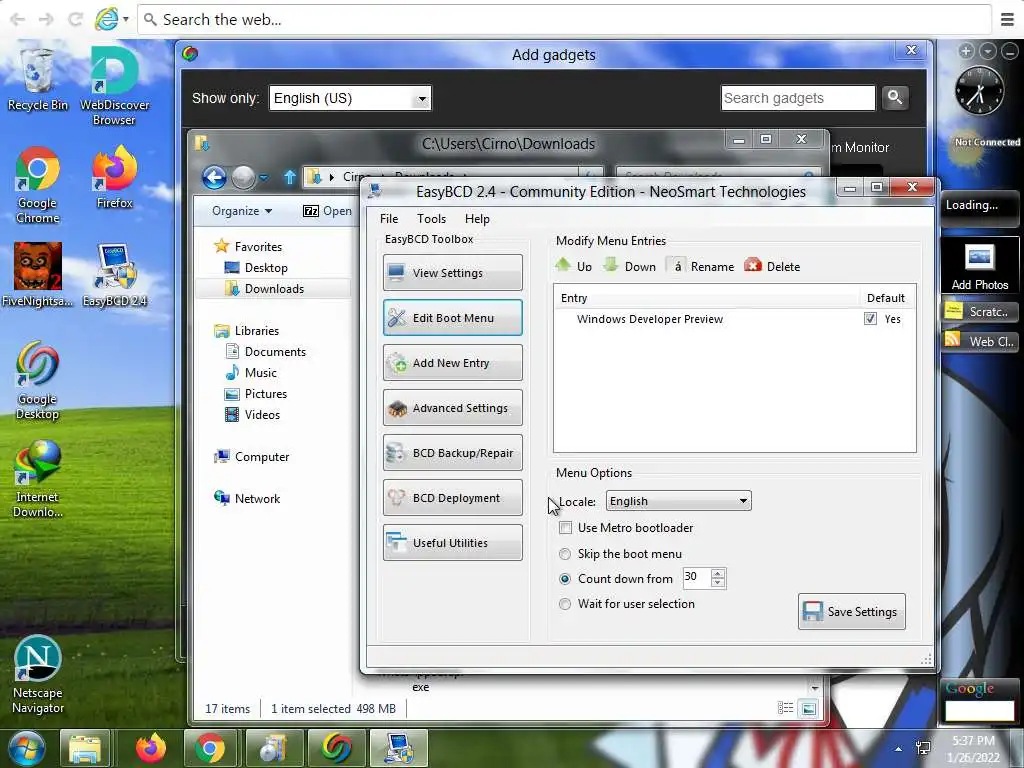Open Firefox desktop shortcut
1024x768 pixels.
(x=114, y=177)
